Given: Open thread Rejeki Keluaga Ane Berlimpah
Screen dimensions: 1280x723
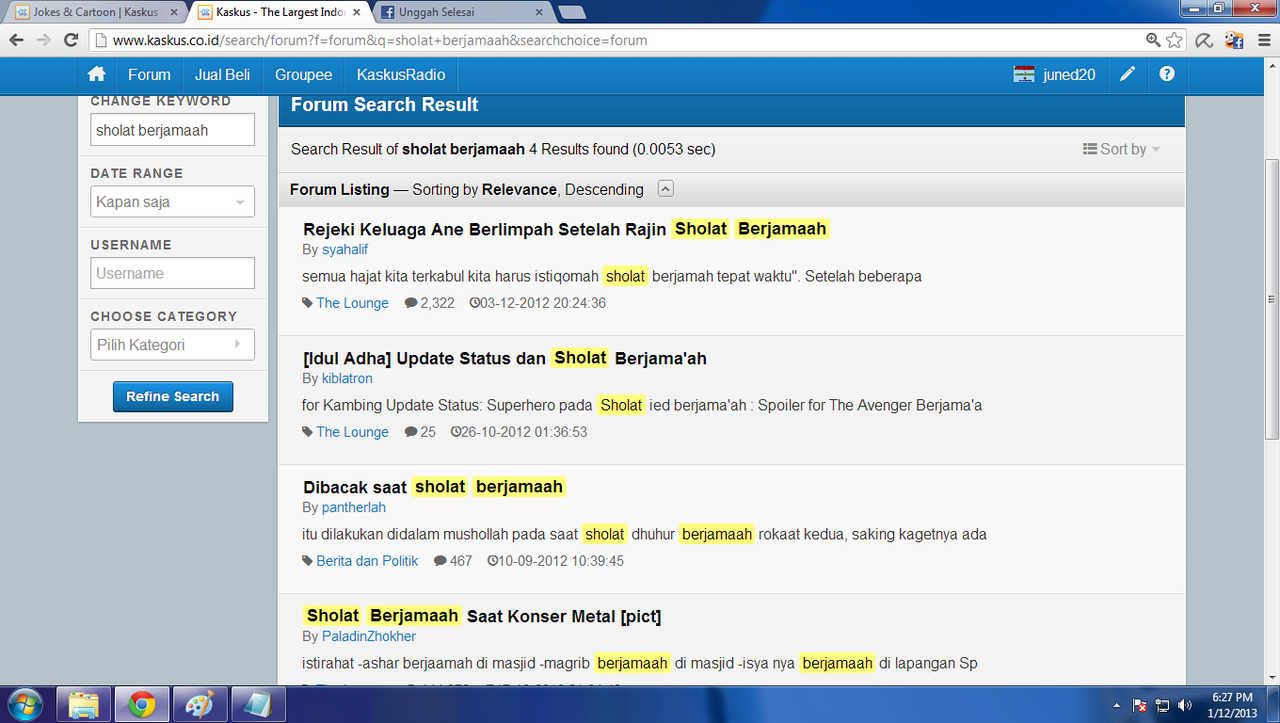Looking at the screenshot, I should 566,229.
